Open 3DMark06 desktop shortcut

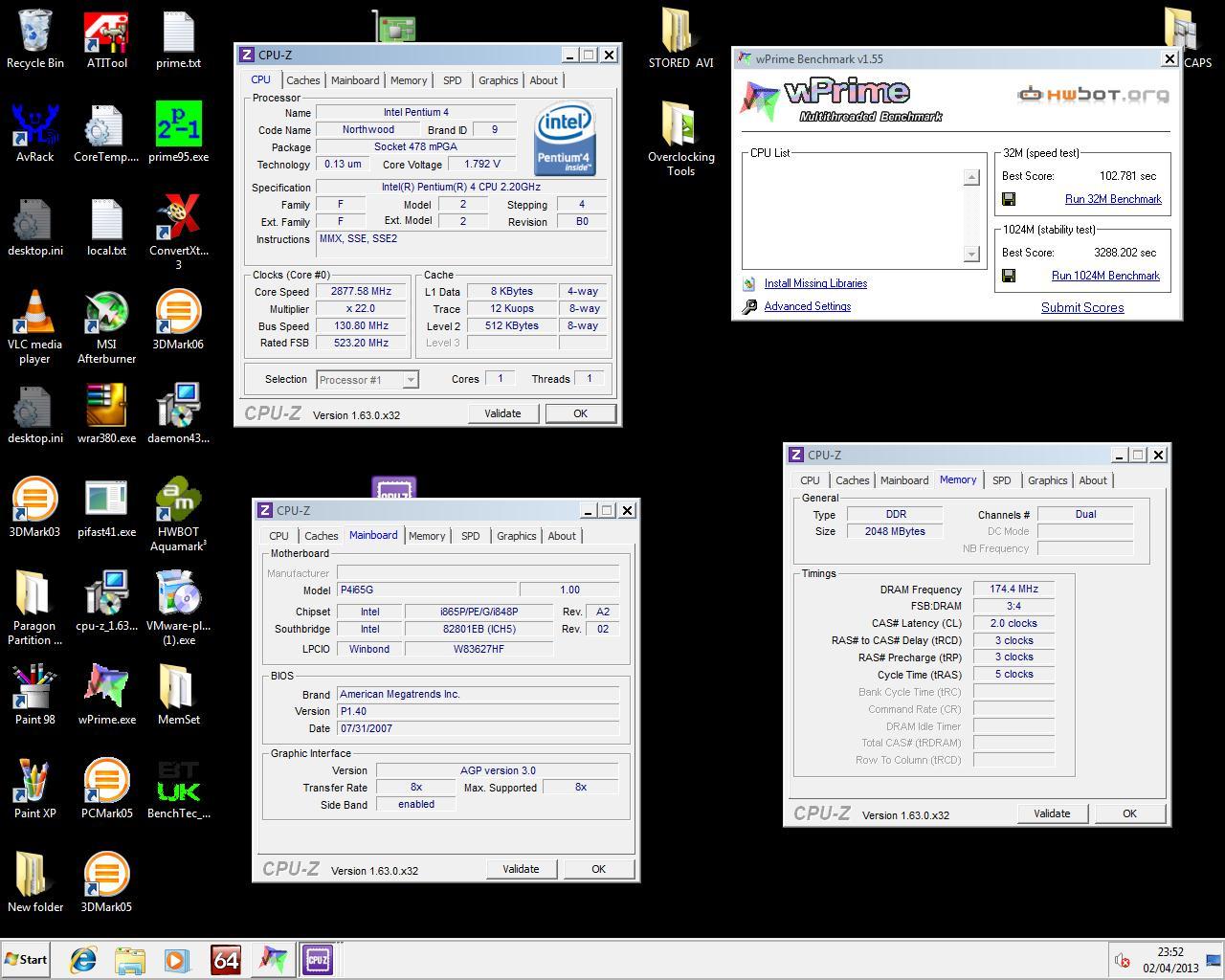click(x=178, y=321)
